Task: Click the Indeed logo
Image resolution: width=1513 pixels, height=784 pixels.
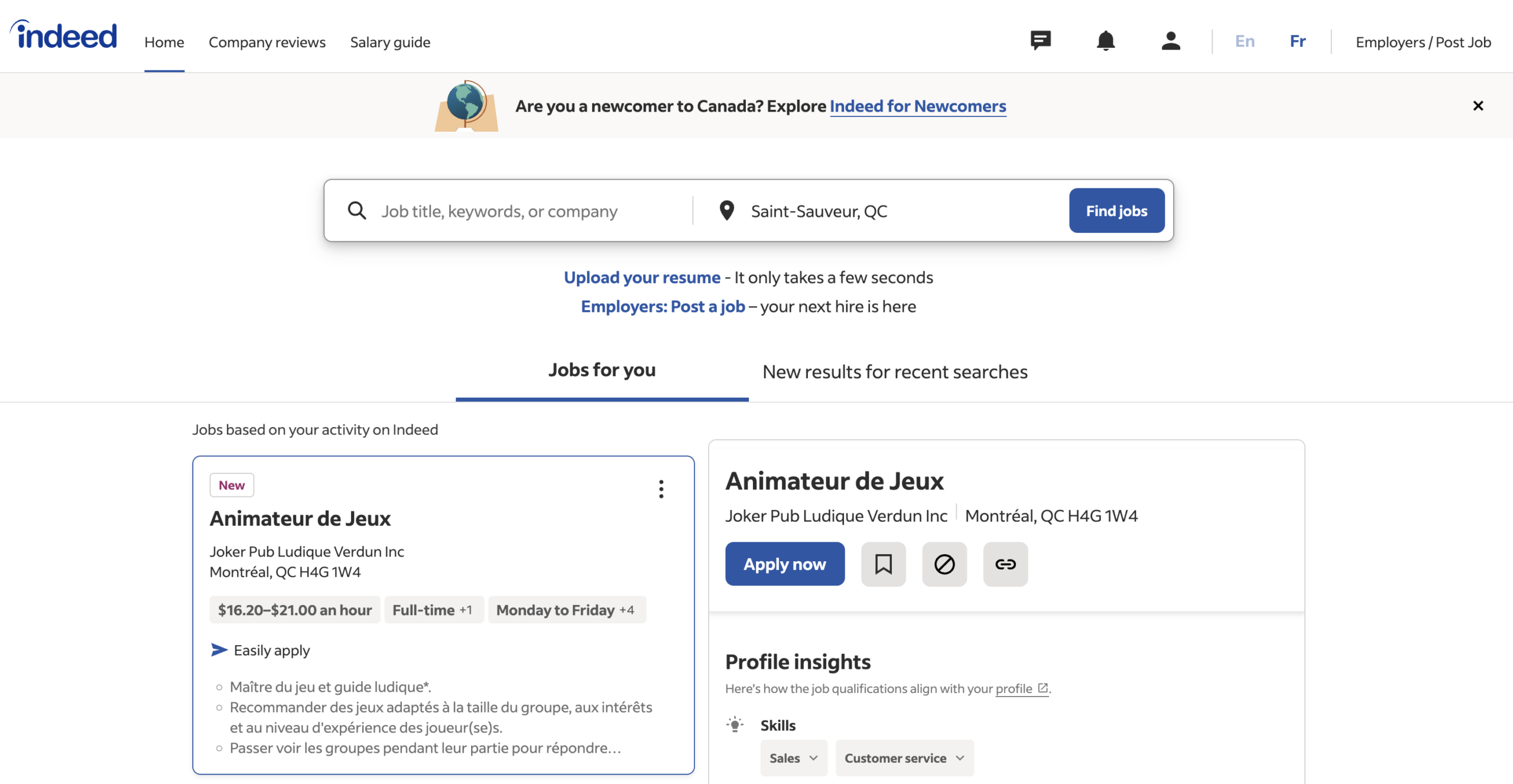Action: tap(64, 35)
